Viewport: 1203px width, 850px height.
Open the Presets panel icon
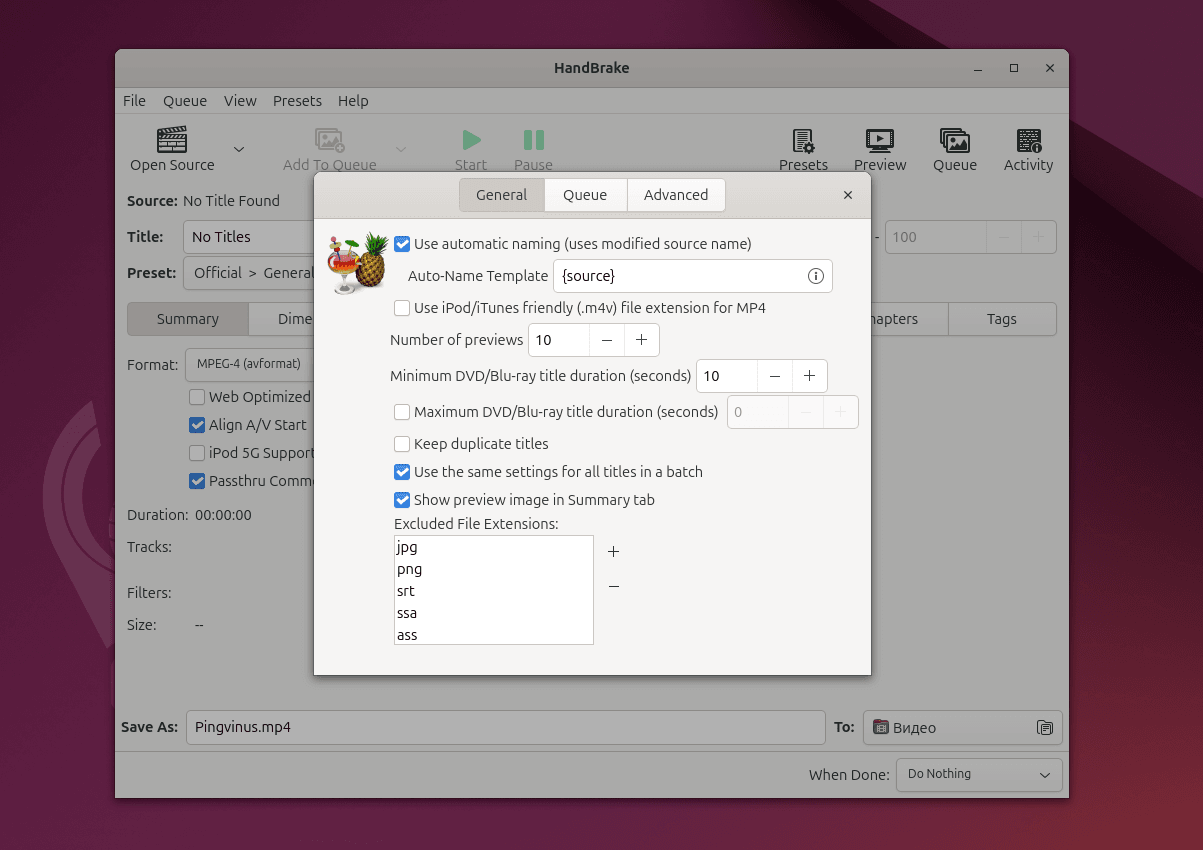(803, 141)
